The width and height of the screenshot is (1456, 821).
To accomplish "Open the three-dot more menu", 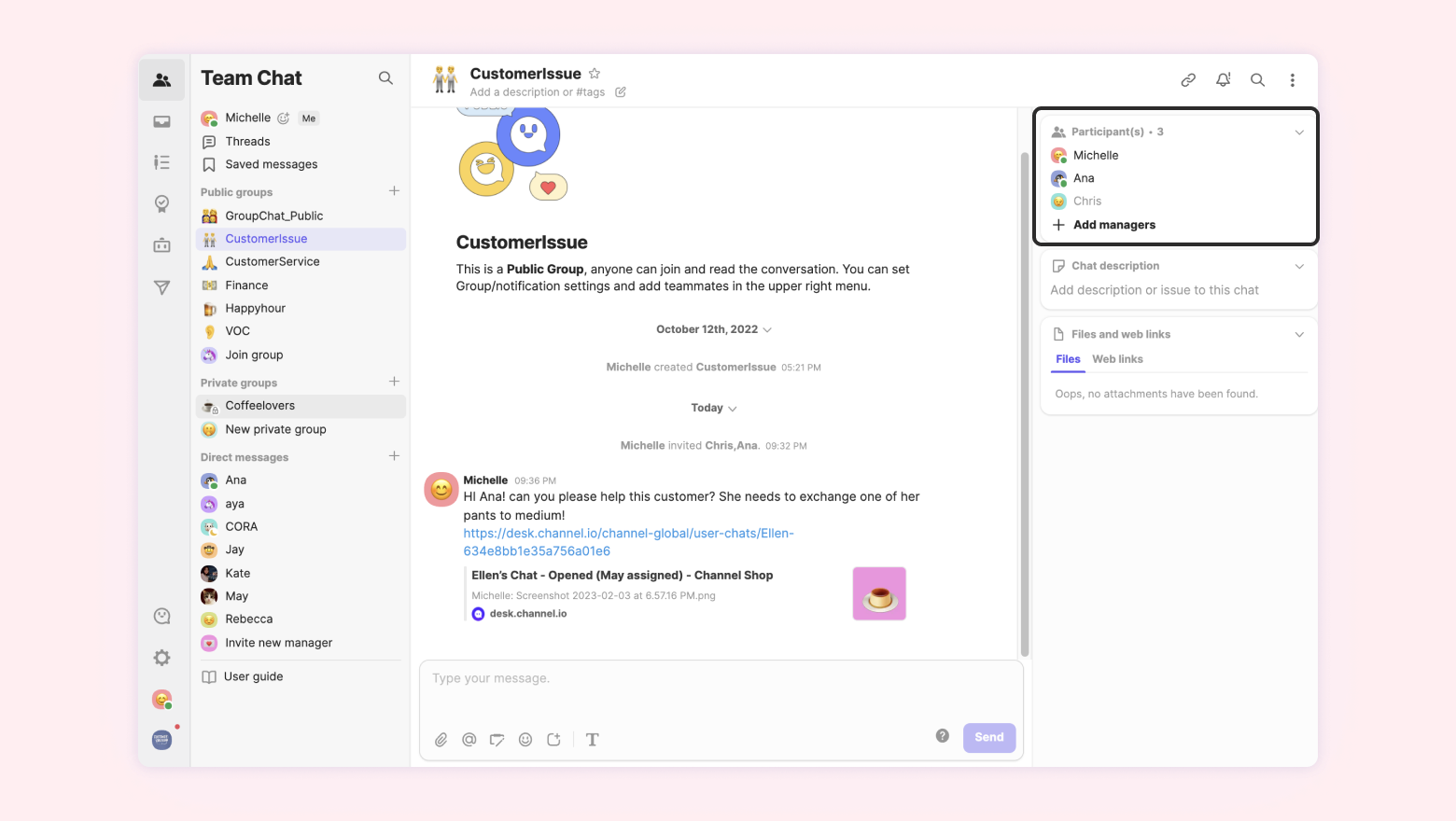I will click(x=1293, y=80).
